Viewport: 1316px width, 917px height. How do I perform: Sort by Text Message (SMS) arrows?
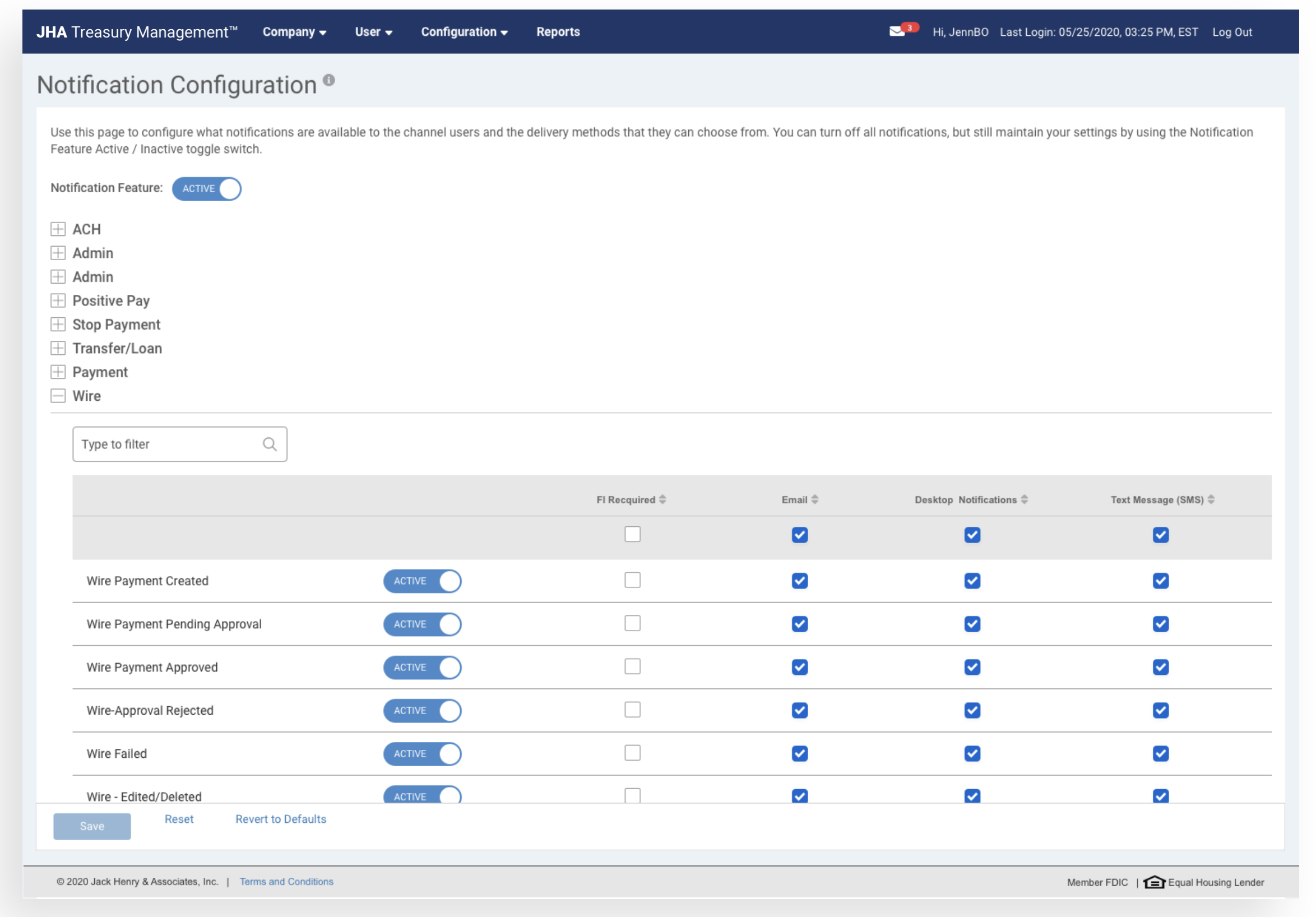(1211, 499)
